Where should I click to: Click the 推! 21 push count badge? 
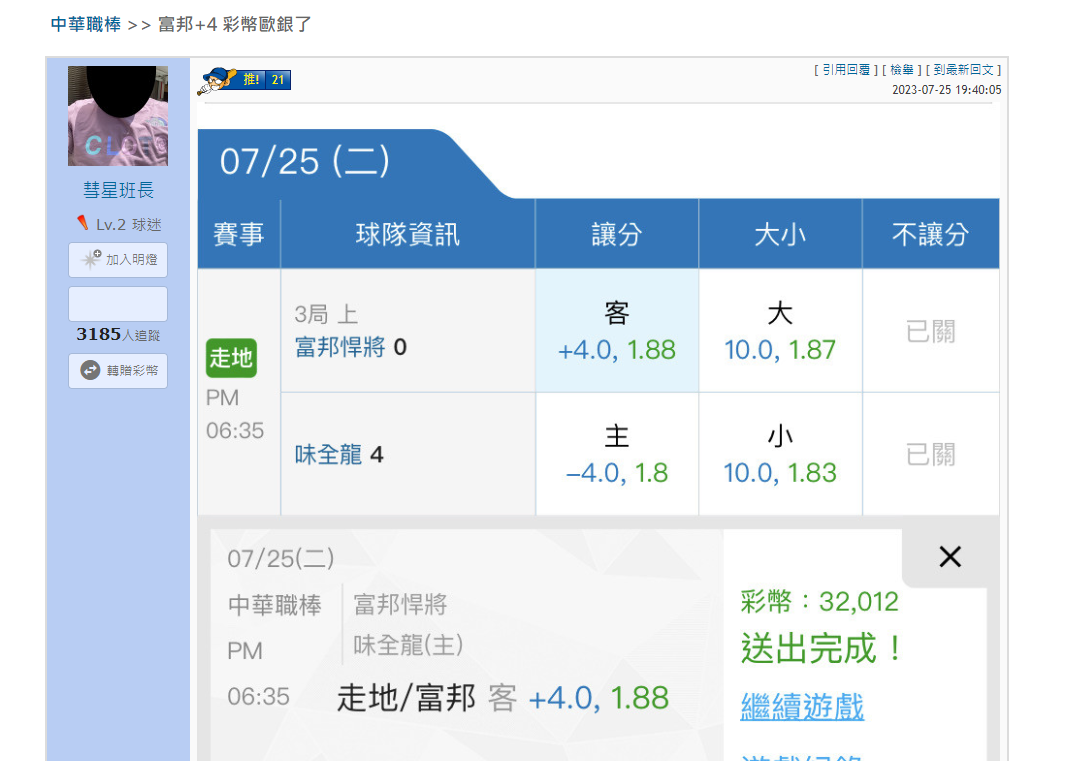264,80
